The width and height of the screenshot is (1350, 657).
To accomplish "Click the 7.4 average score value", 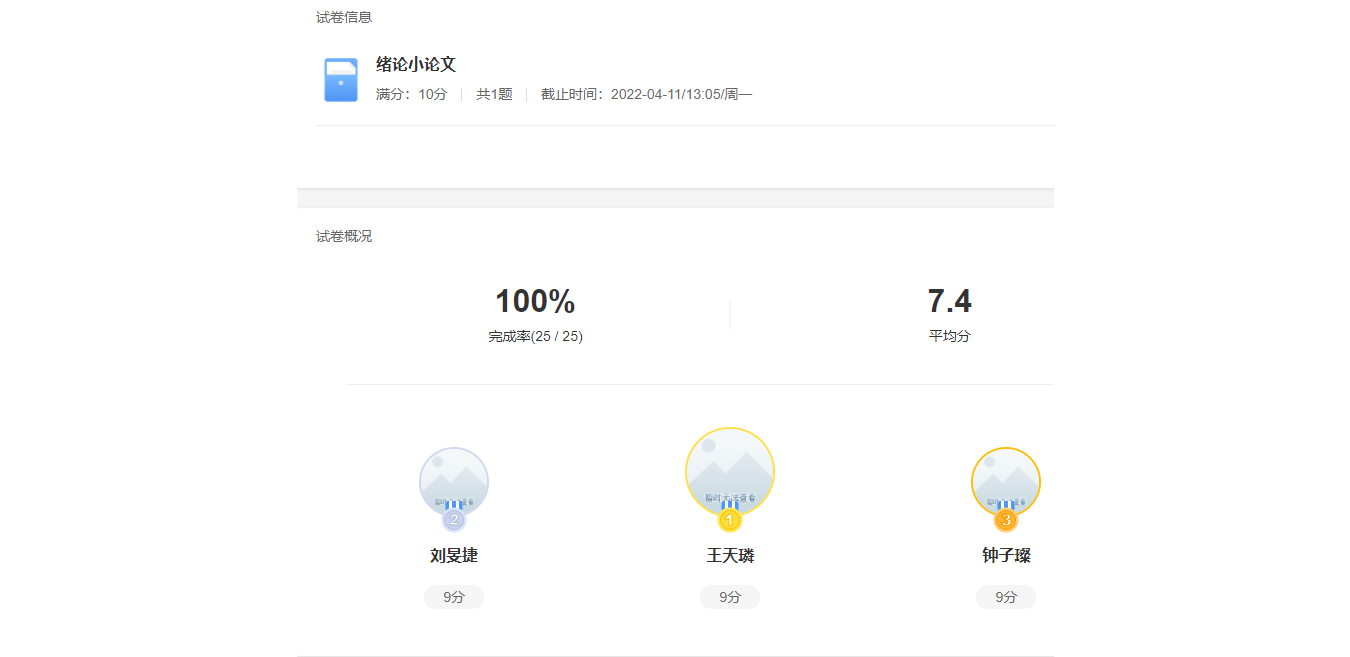I will pyautogui.click(x=949, y=301).
